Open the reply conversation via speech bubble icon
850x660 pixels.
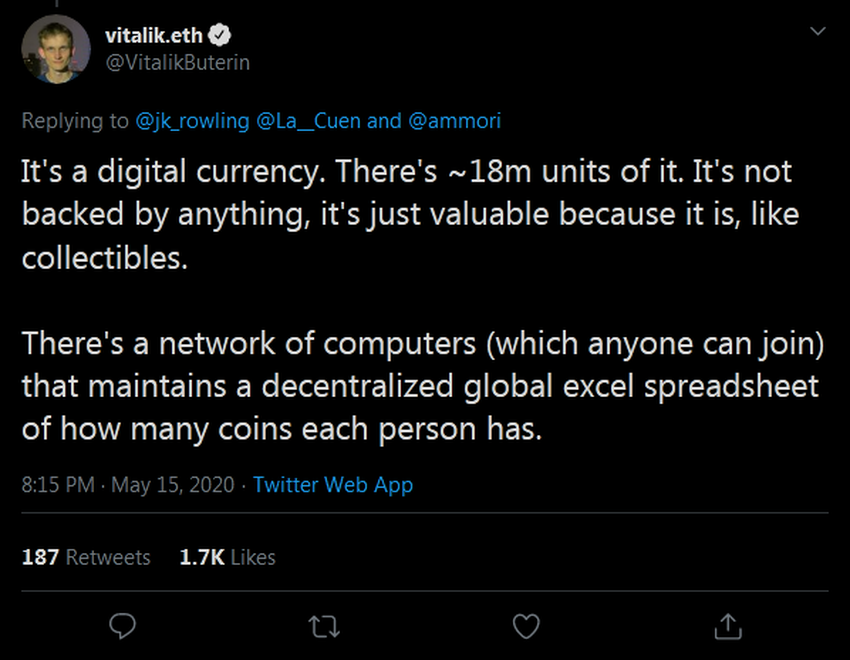click(122, 625)
